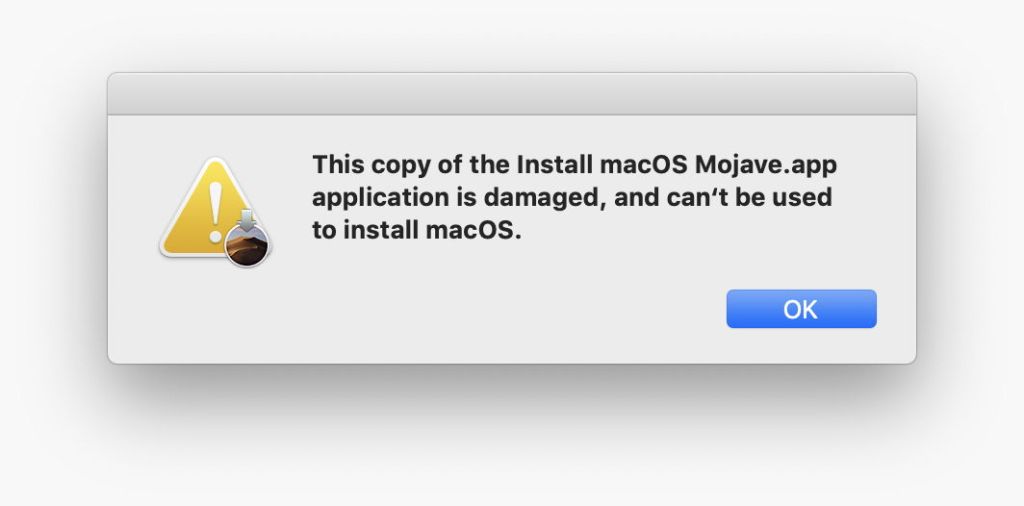Click the word "damaged" in the alert text
The width and height of the screenshot is (1024, 506).
click(541, 197)
